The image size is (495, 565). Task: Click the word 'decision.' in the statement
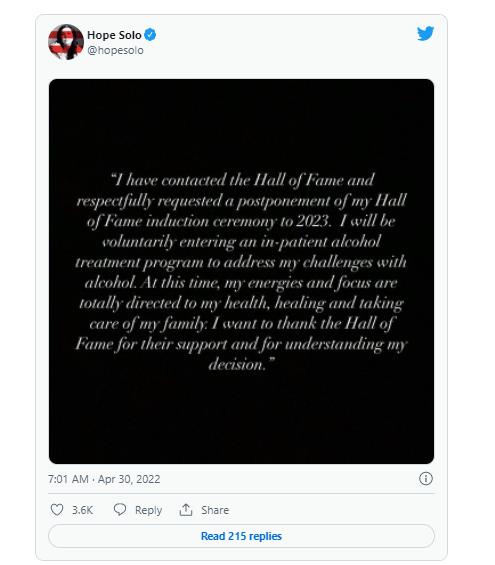pos(237,365)
